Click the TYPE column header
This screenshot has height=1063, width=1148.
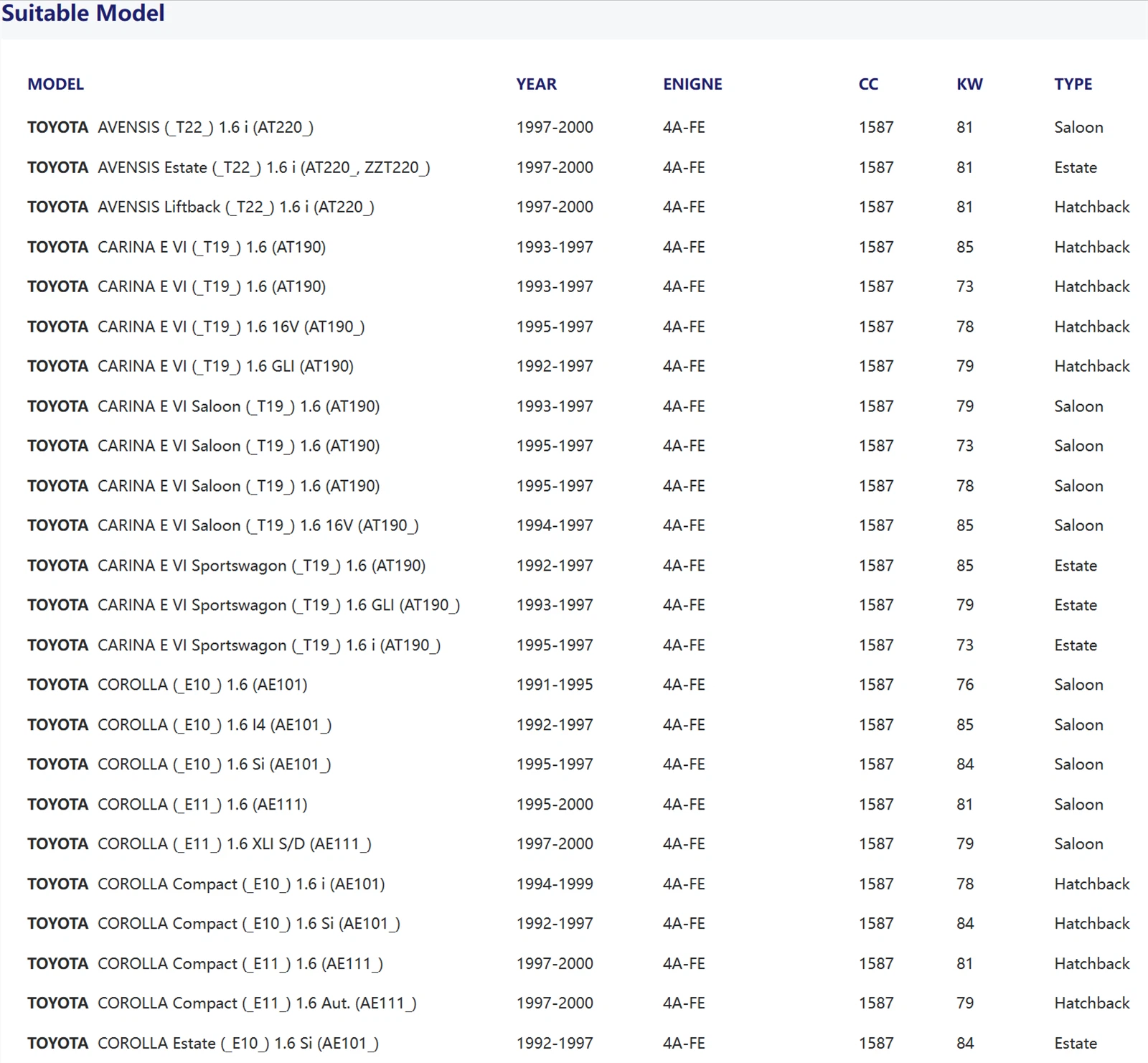(1073, 84)
